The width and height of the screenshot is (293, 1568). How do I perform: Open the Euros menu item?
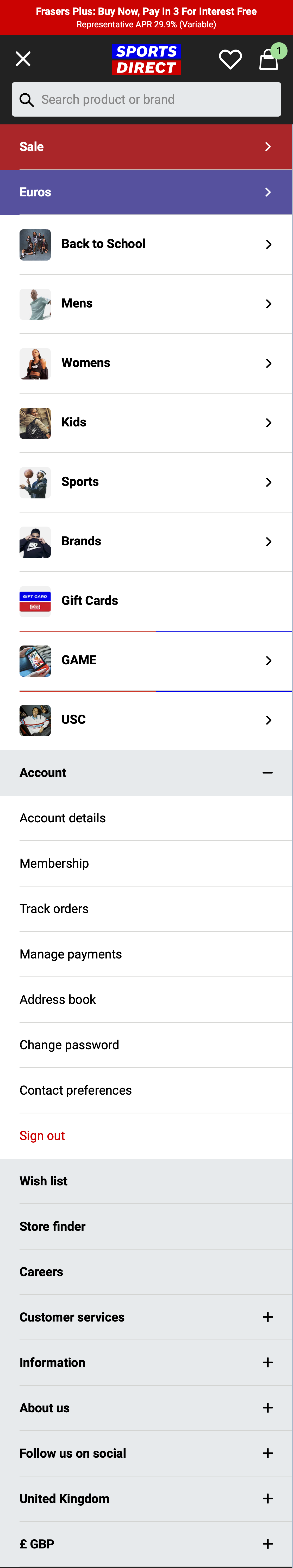tap(146, 192)
